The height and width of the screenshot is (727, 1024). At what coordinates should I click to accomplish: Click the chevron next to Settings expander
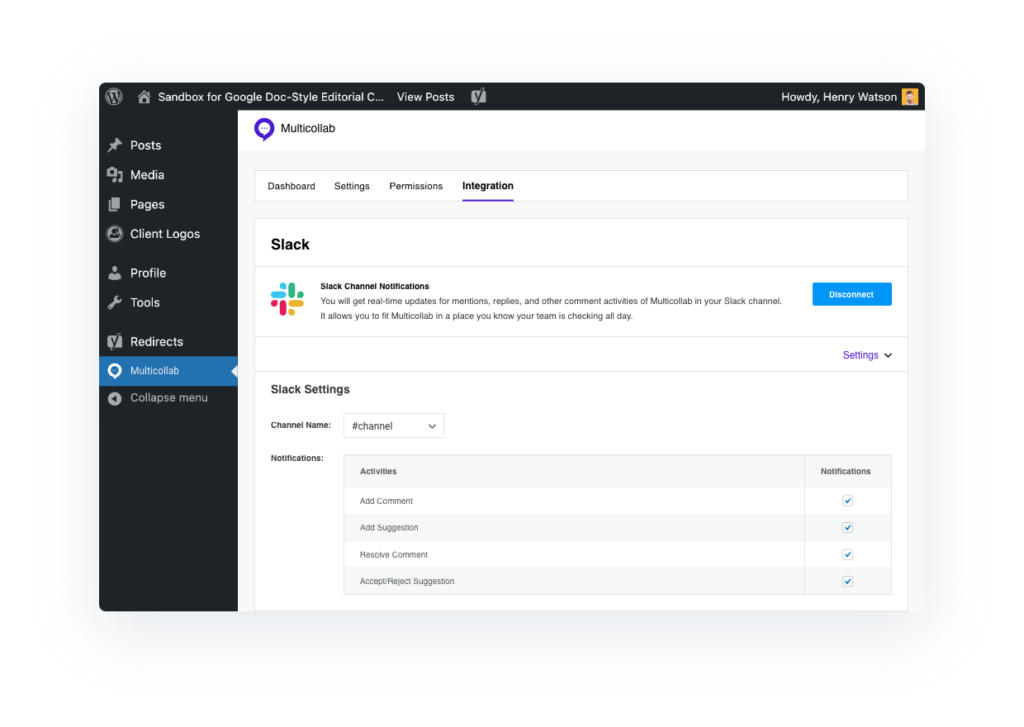coord(888,355)
